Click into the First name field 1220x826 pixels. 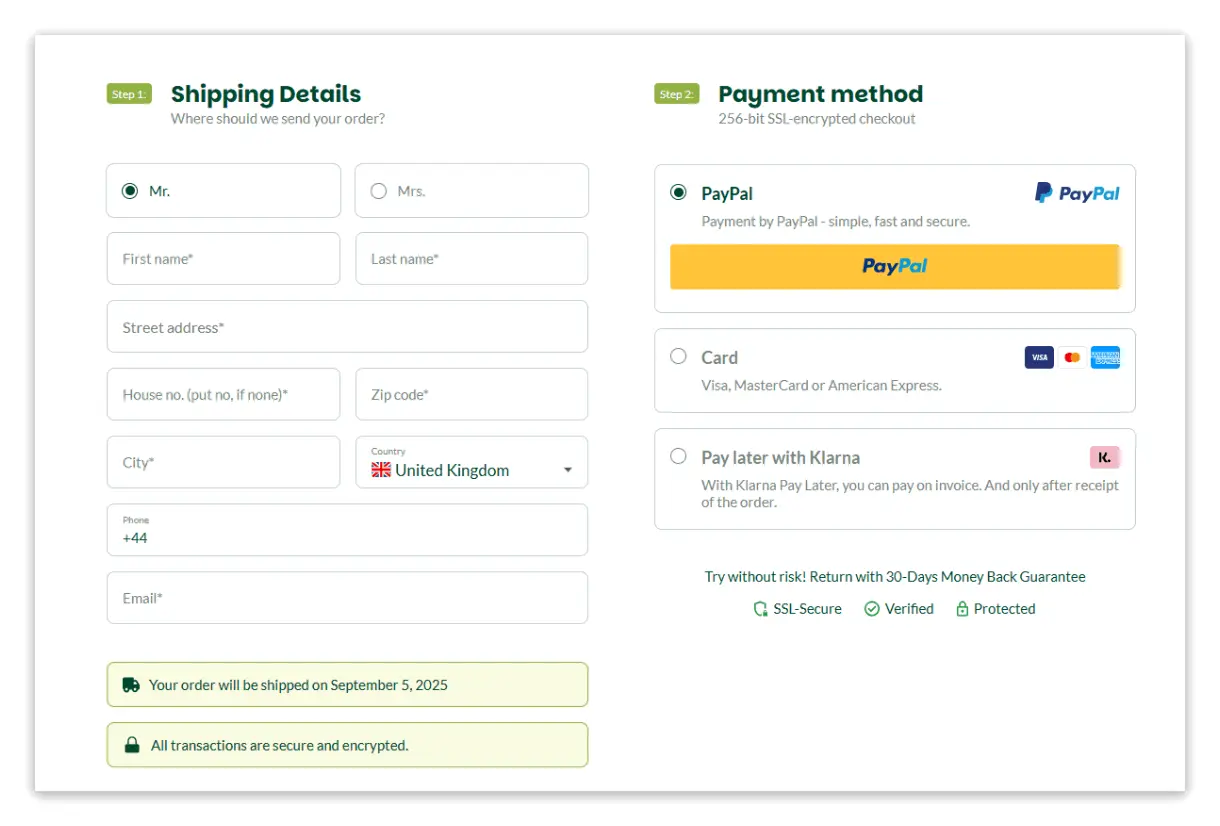[223, 259]
